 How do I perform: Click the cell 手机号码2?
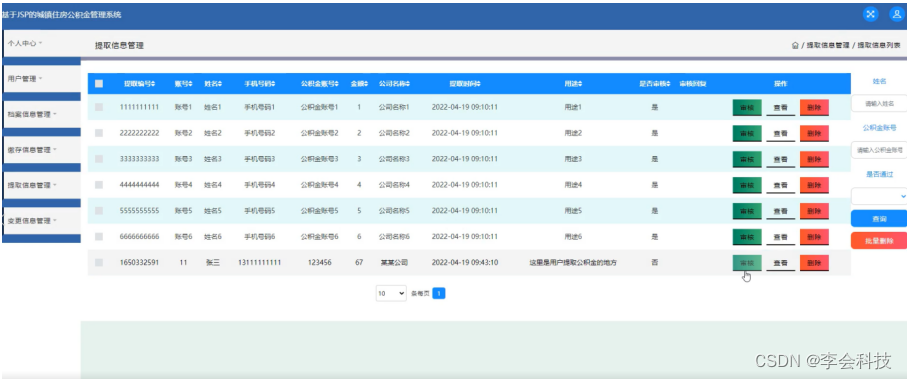tap(259, 133)
